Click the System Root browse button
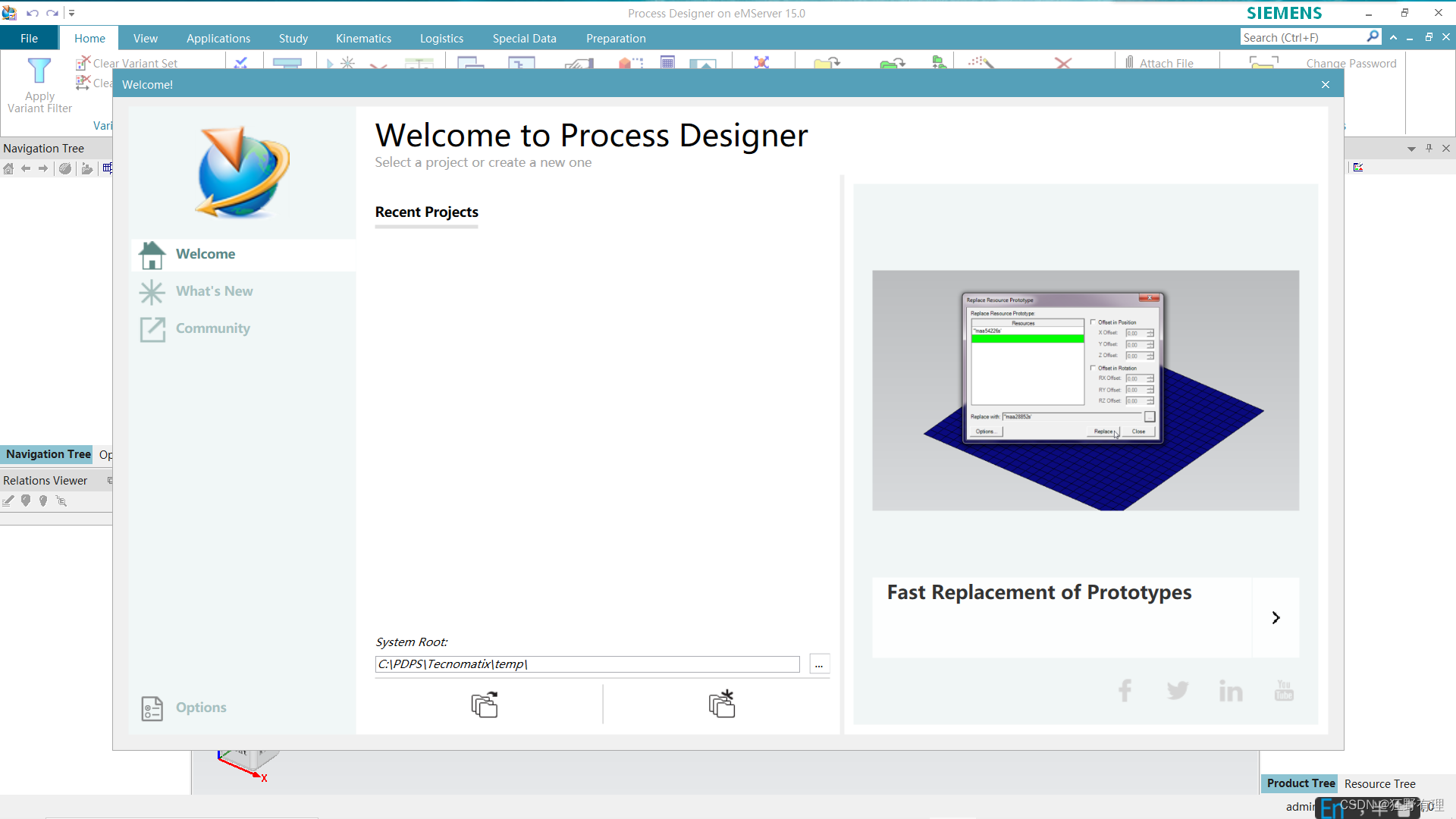Viewport: 1456px width, 819px height. [x=819, y=664]
